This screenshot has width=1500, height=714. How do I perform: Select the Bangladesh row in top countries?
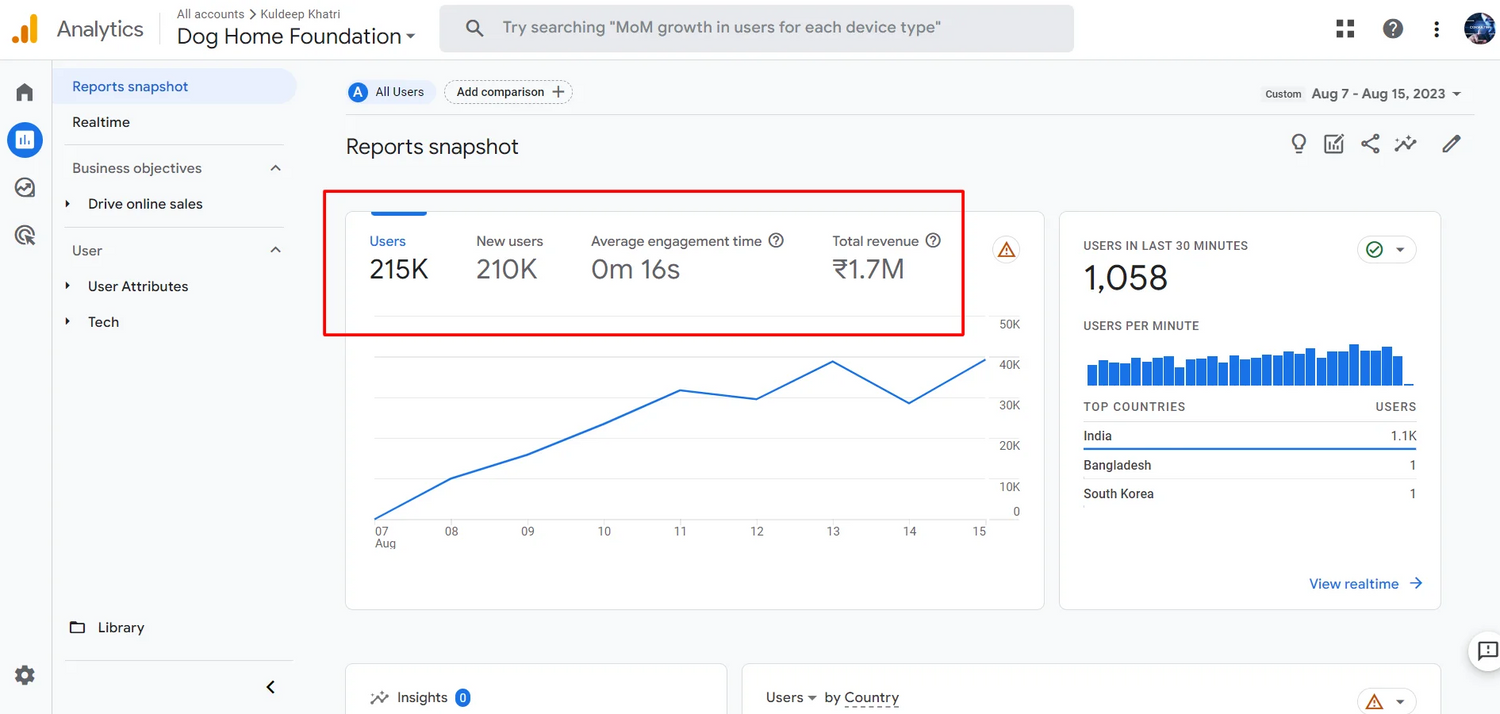click(x=1250, y=465)
